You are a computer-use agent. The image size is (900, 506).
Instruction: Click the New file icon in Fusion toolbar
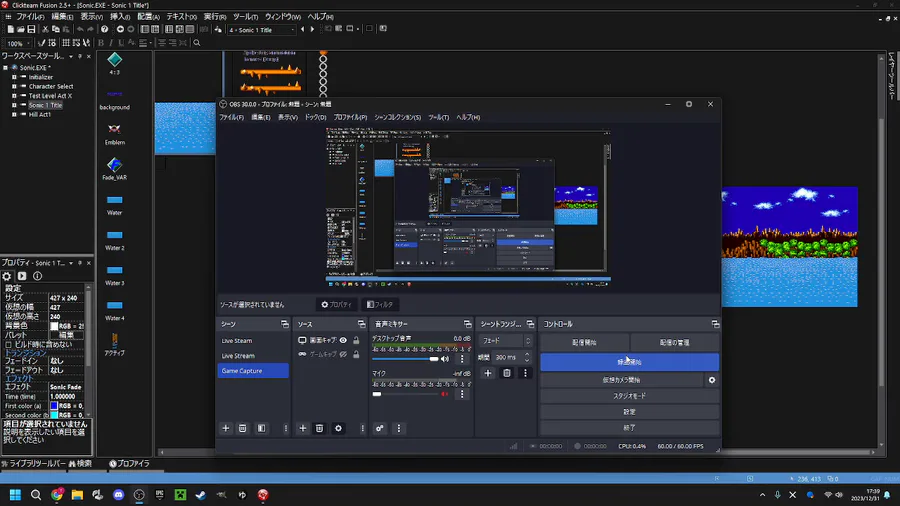point(10,29)
